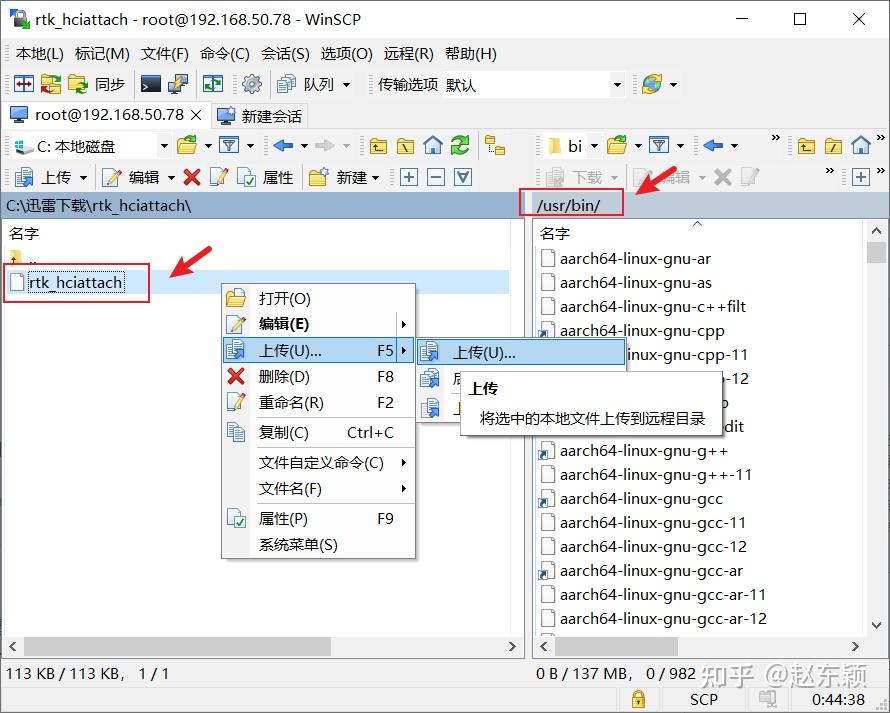Select 删除(D) from context menu

click(x=318, y=376)
